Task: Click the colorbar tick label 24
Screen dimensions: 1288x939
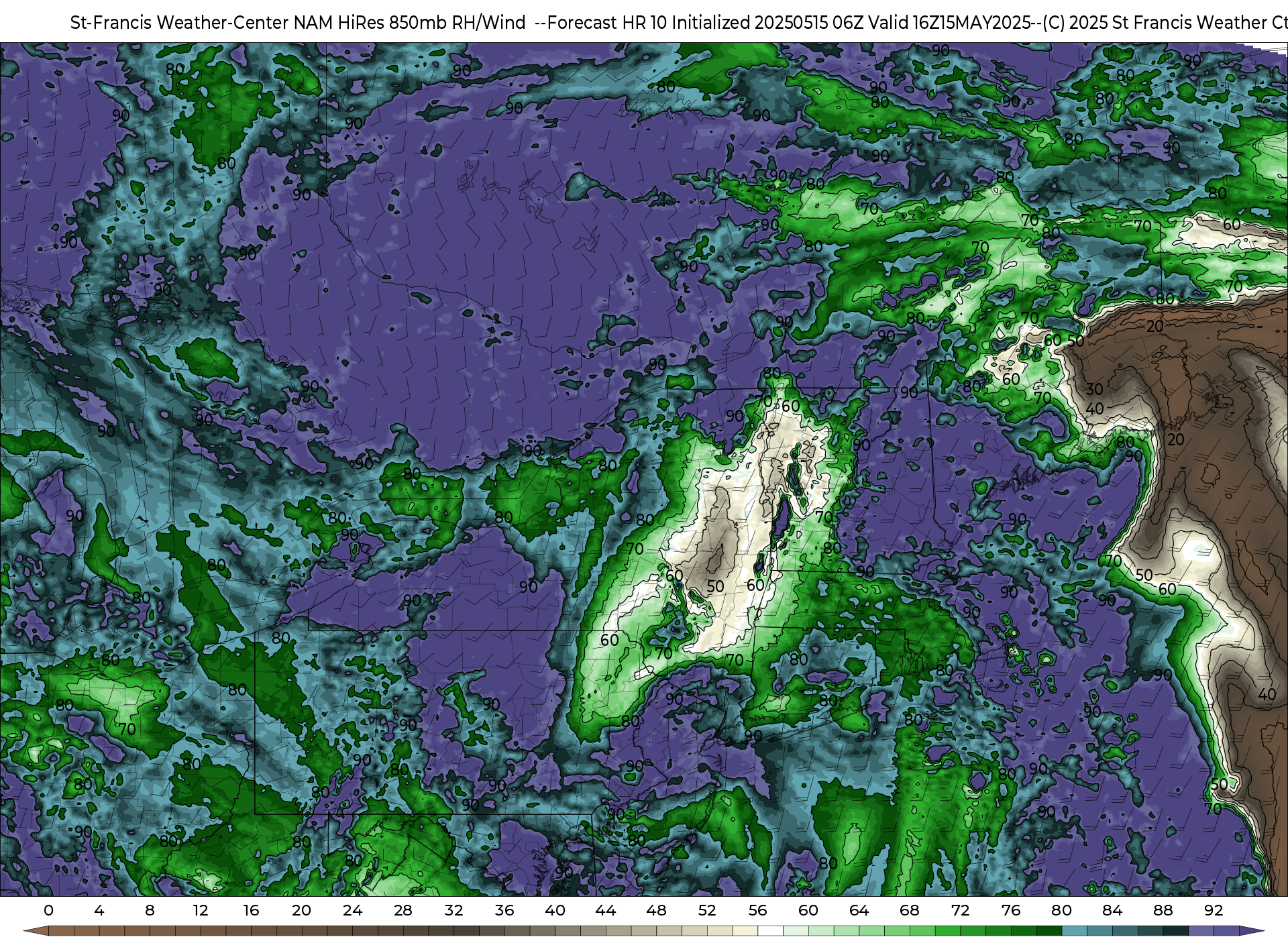Action: pos(352,910)
